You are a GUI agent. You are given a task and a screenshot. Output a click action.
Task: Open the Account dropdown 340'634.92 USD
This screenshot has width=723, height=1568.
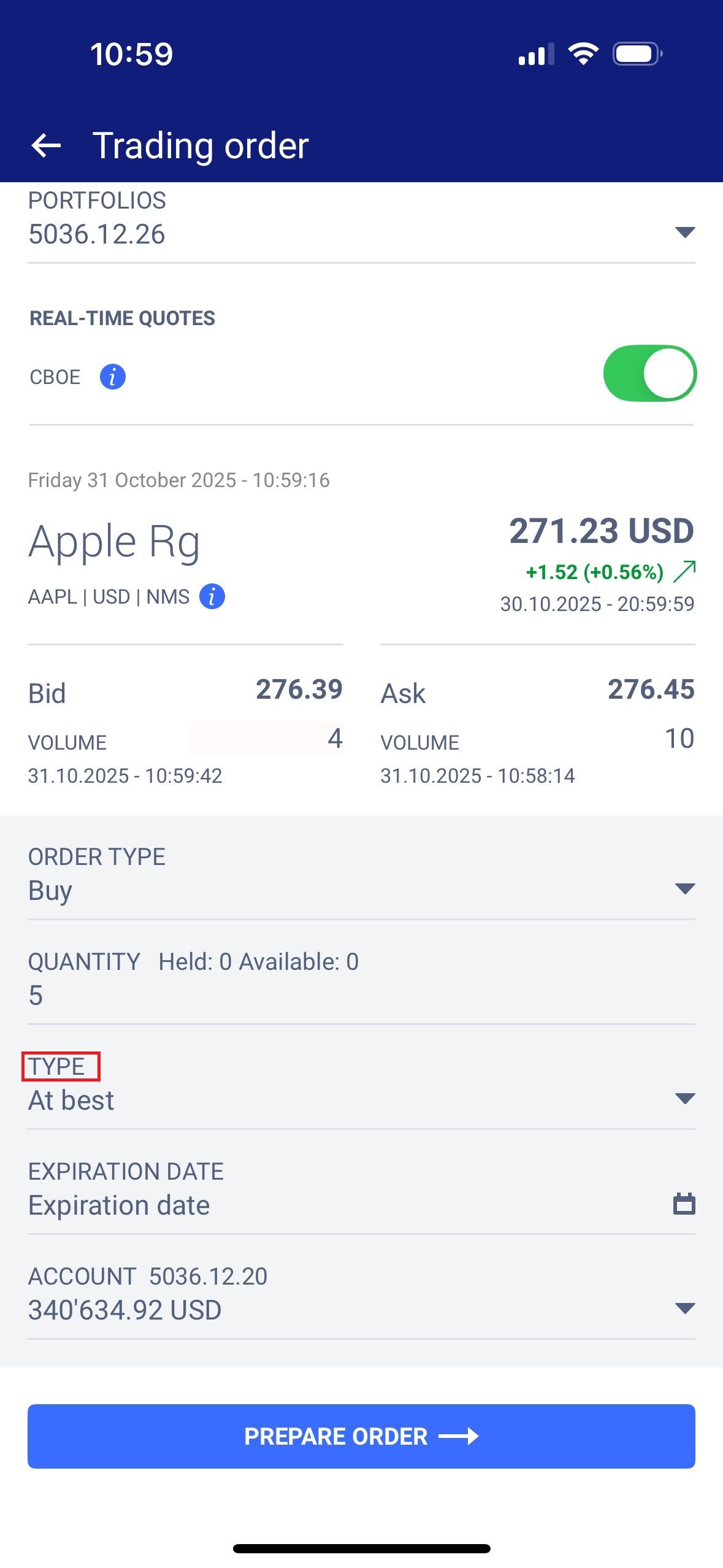pyautogui.click(x=684, y=1309)
